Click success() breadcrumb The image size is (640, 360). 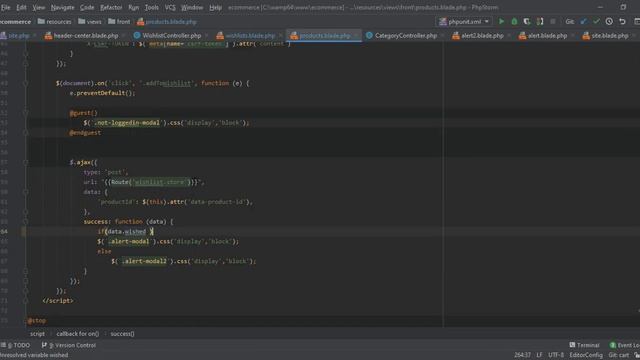point(122,334)
